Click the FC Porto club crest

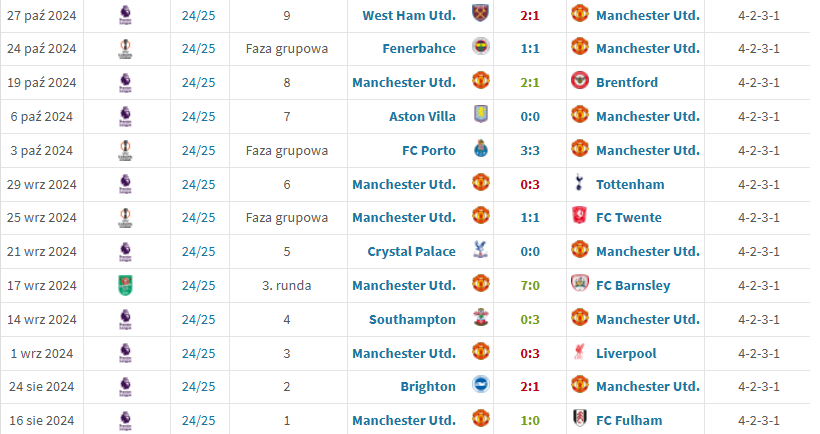(x=481, y=149)
